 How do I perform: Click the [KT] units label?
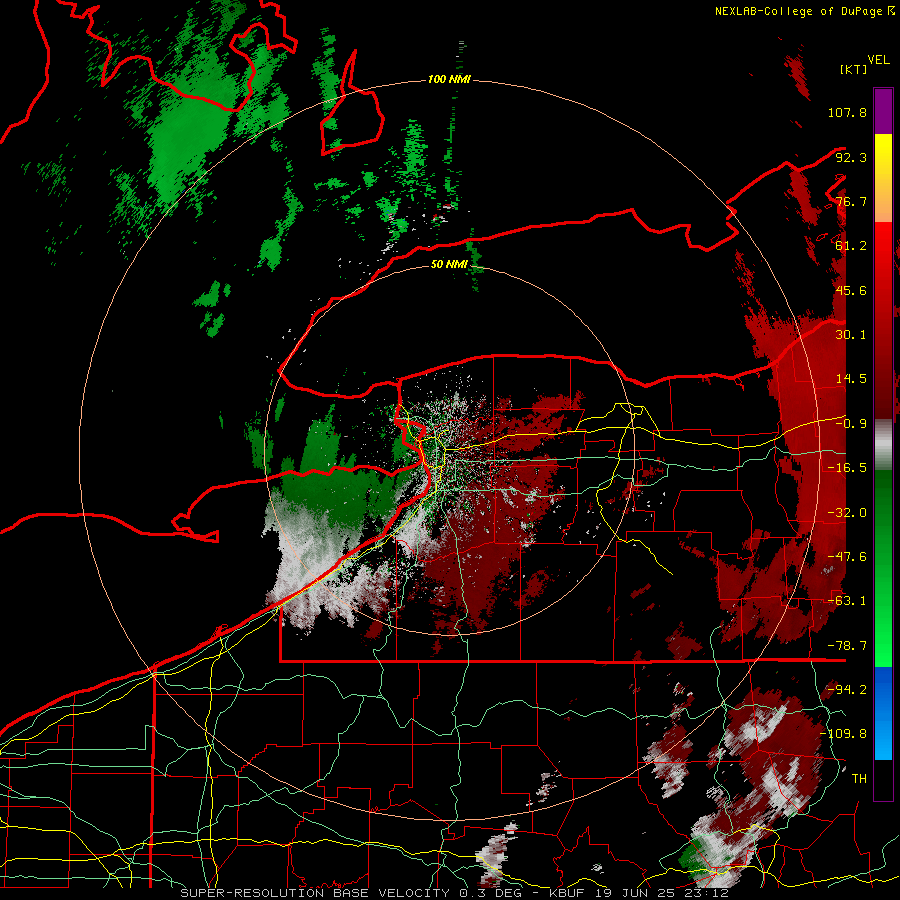pos(853,69)
